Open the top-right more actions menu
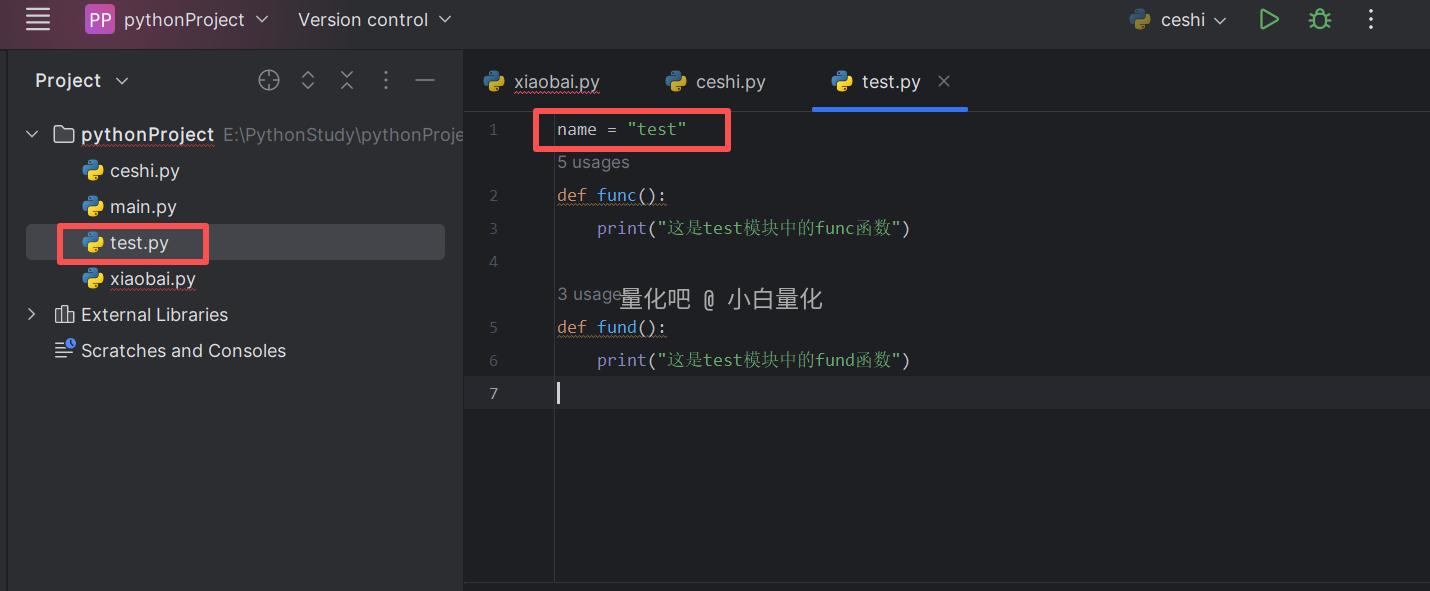 pyautogui.click(x=1371, y=19)
